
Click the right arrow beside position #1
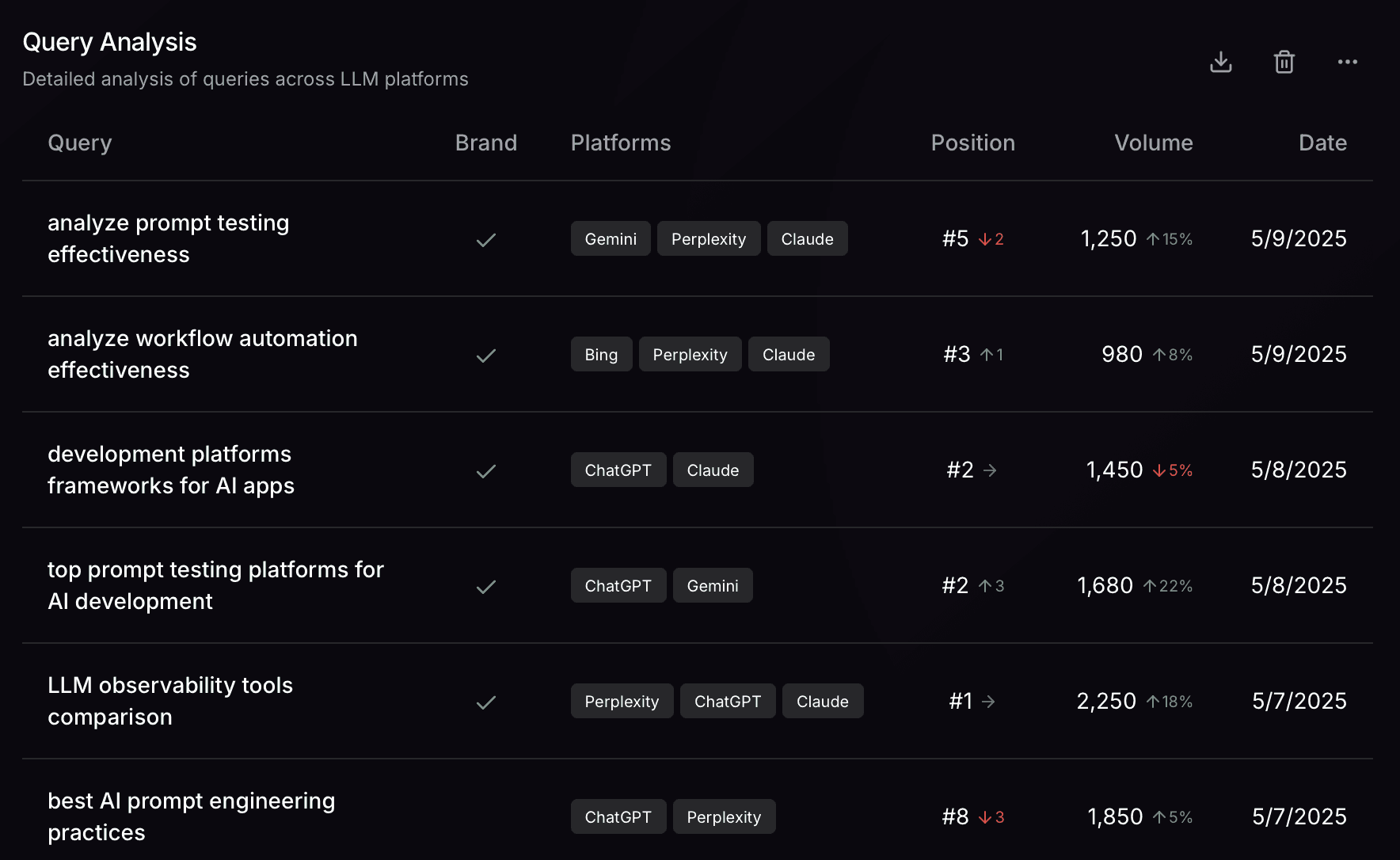(988, 702)
